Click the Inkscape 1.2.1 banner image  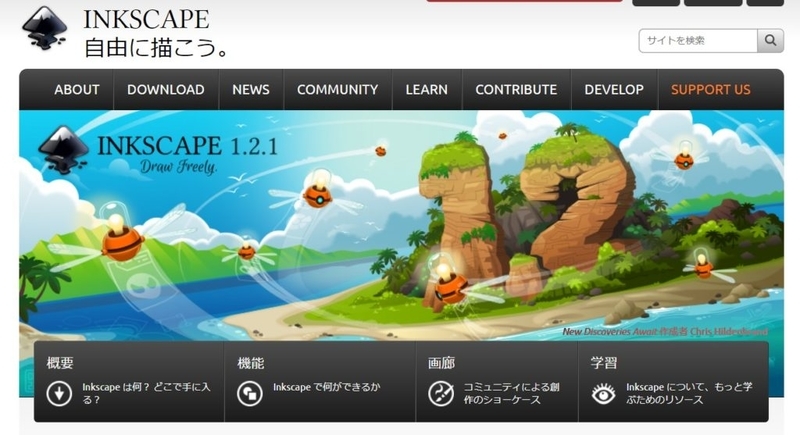point(402,224)
